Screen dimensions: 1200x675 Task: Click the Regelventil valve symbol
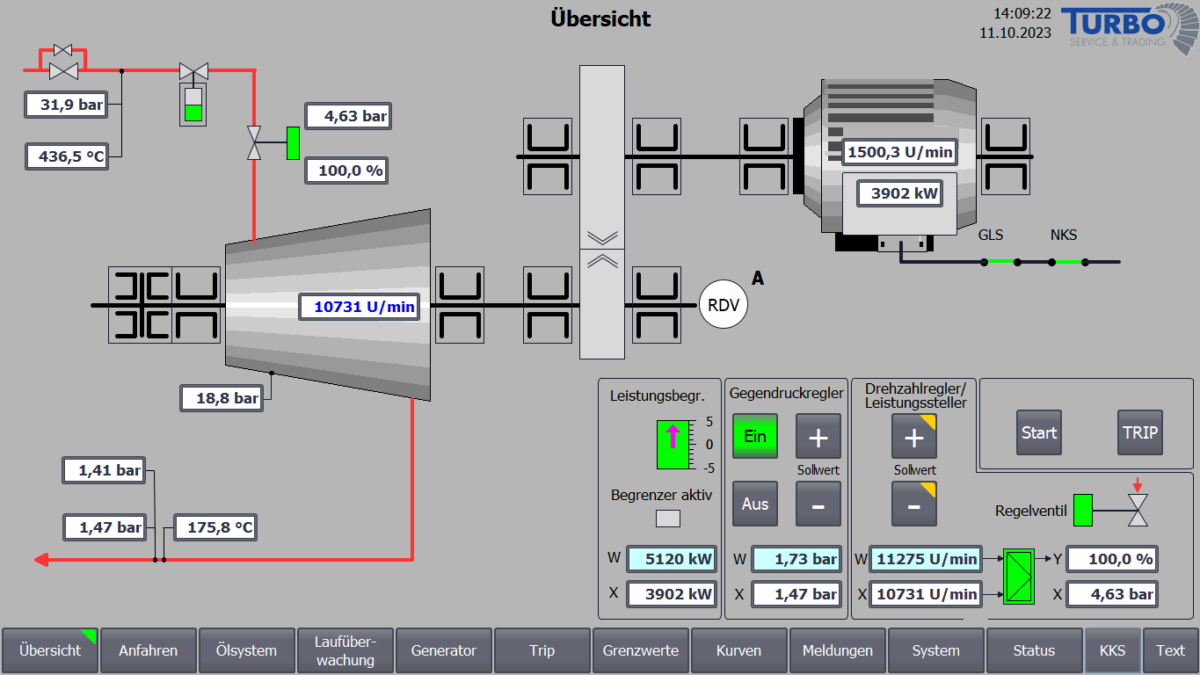[x=1137, y=509]
